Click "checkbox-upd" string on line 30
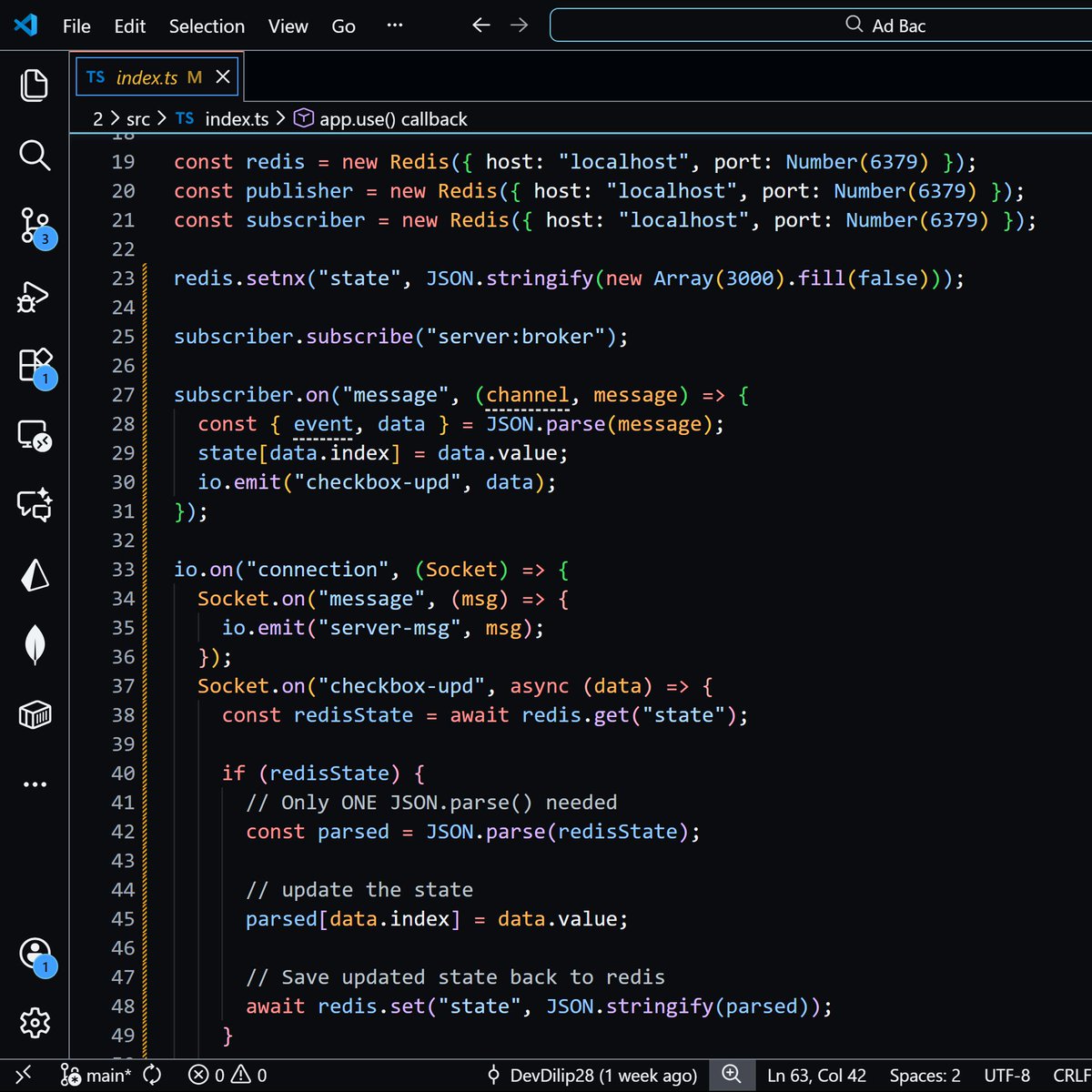Viewport: 1092px width, 1092px height. [x=378, y=482]
